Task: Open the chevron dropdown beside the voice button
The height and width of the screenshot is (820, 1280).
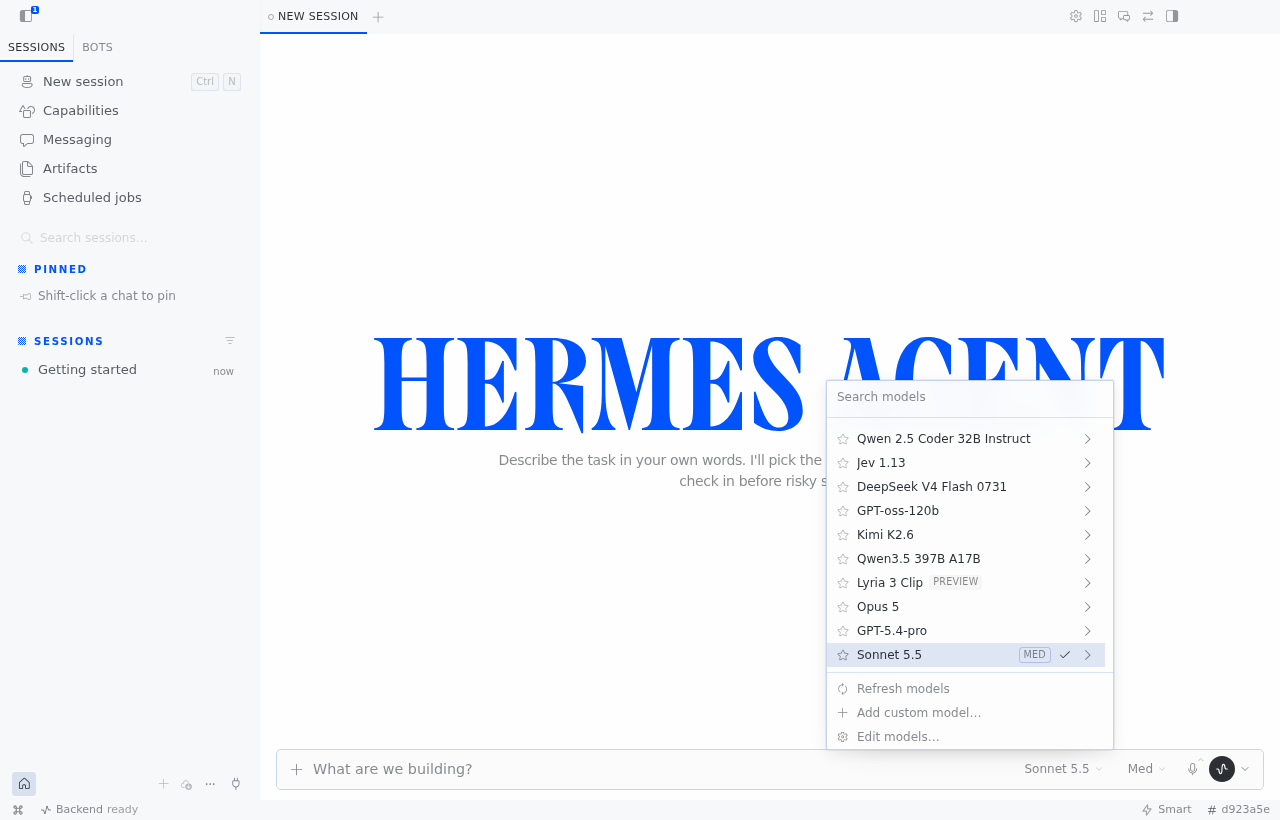Action: (x=1245, y=769)
